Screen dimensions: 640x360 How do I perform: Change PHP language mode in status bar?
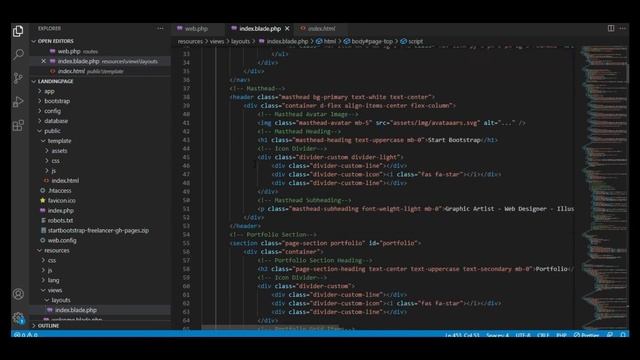[x=561, y=335]
